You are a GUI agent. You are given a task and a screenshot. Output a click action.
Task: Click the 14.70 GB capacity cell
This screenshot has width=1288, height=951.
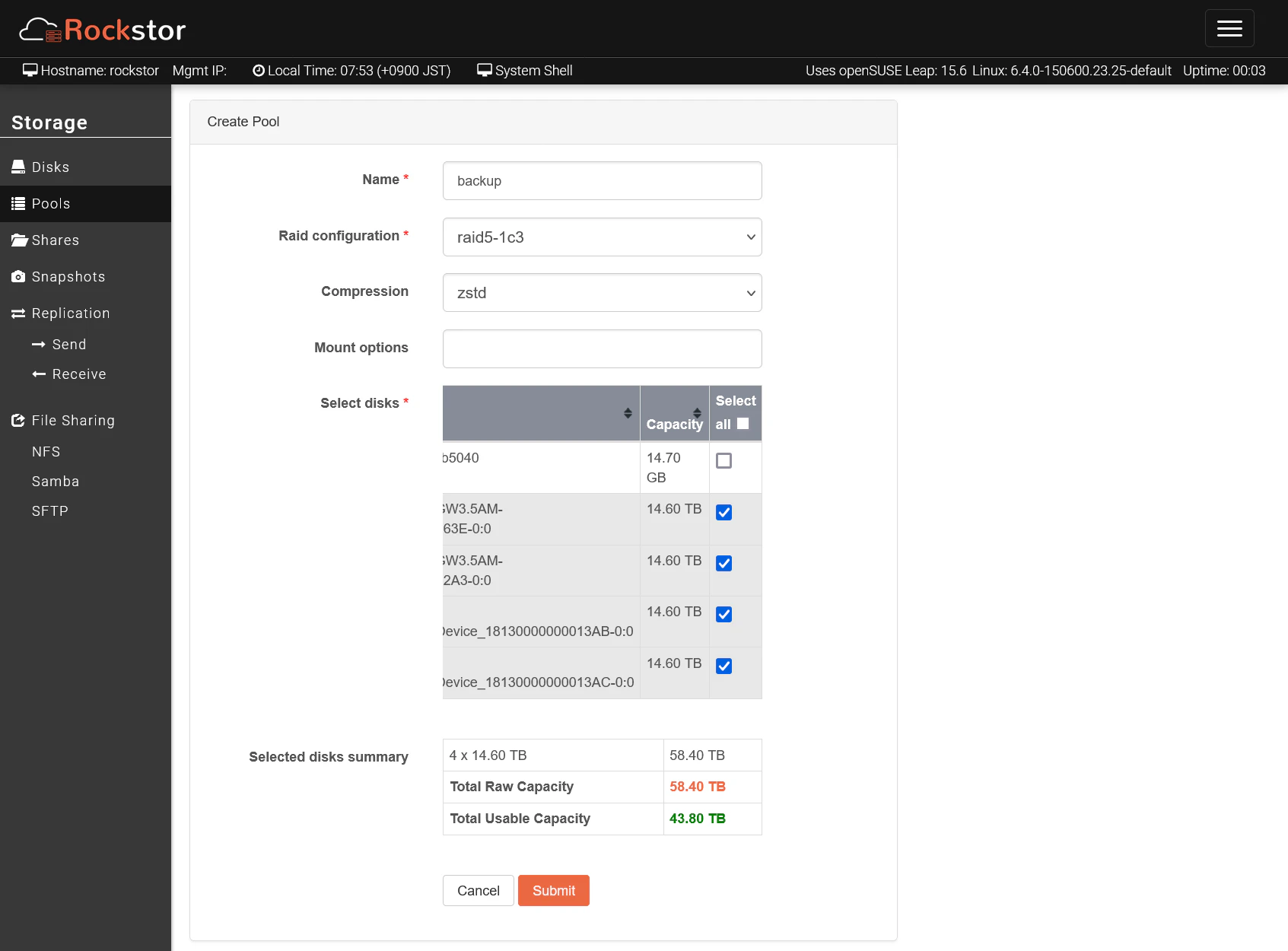(x=675, y=468)
